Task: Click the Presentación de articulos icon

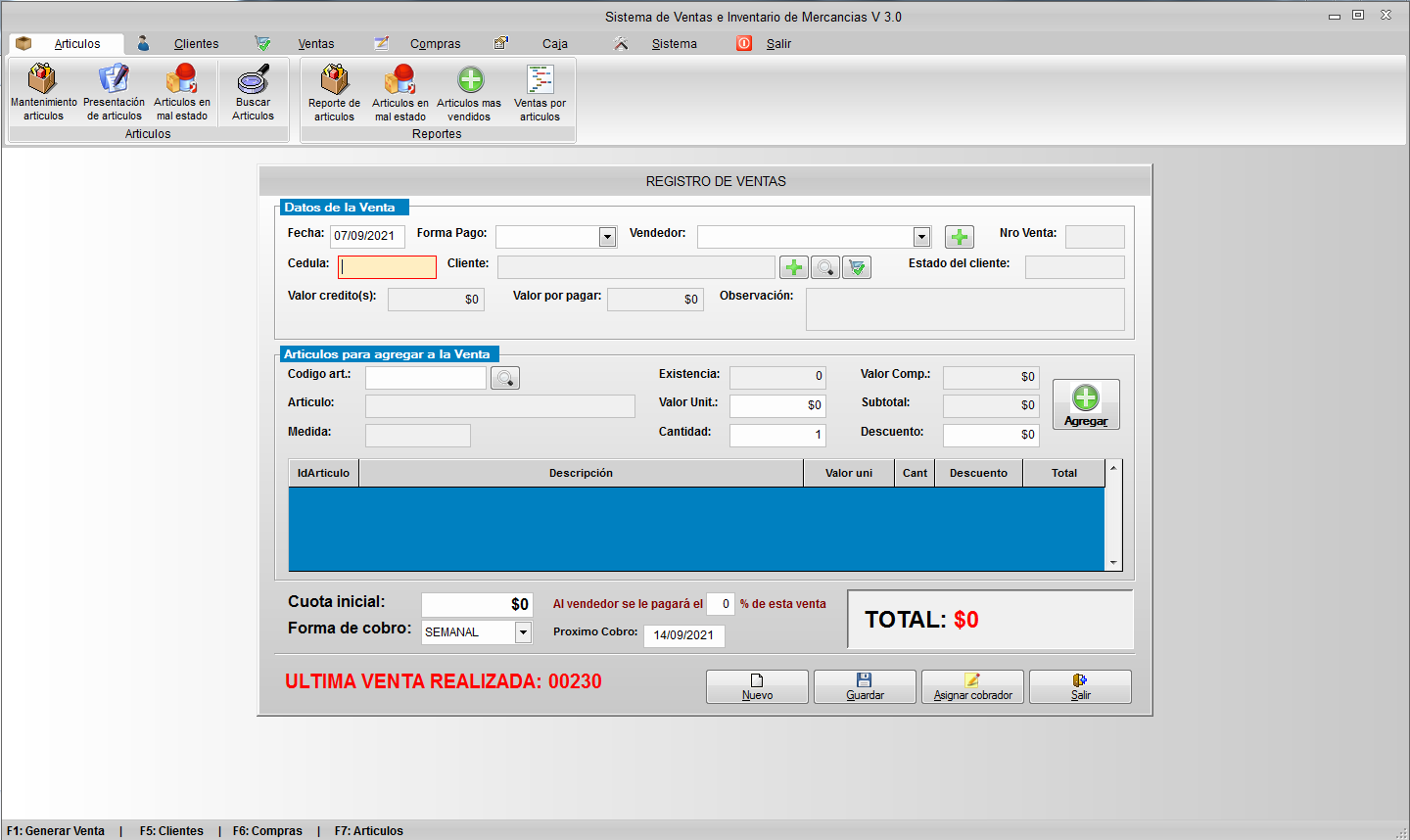Action: [x=114, y=92]
